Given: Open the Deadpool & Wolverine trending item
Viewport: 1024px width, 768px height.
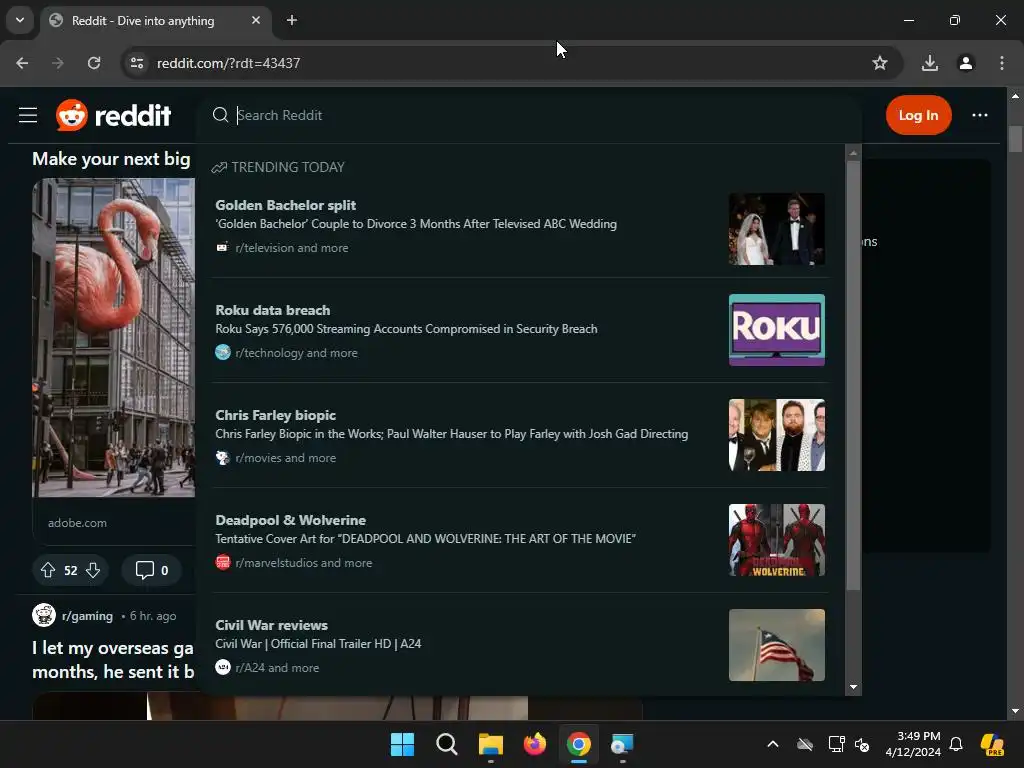Looking at the screenshot, I should (520, 541).
